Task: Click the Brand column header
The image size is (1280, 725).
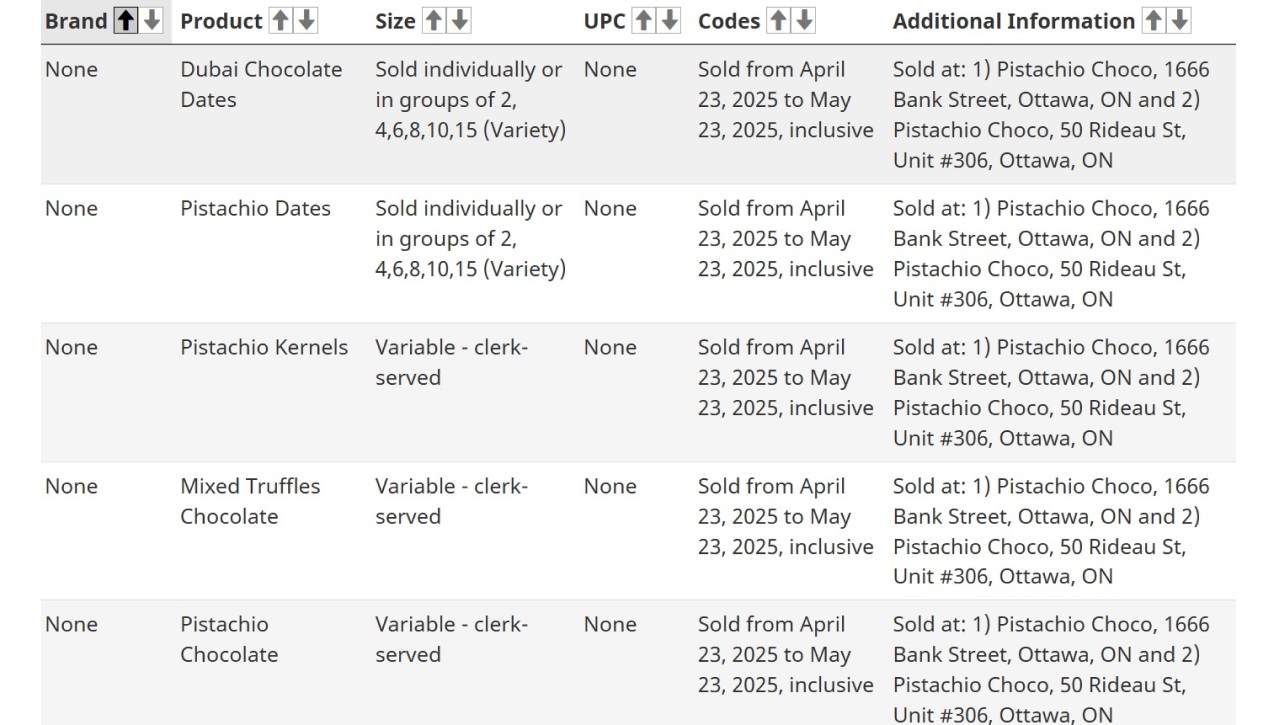Action: pos(76,21)
